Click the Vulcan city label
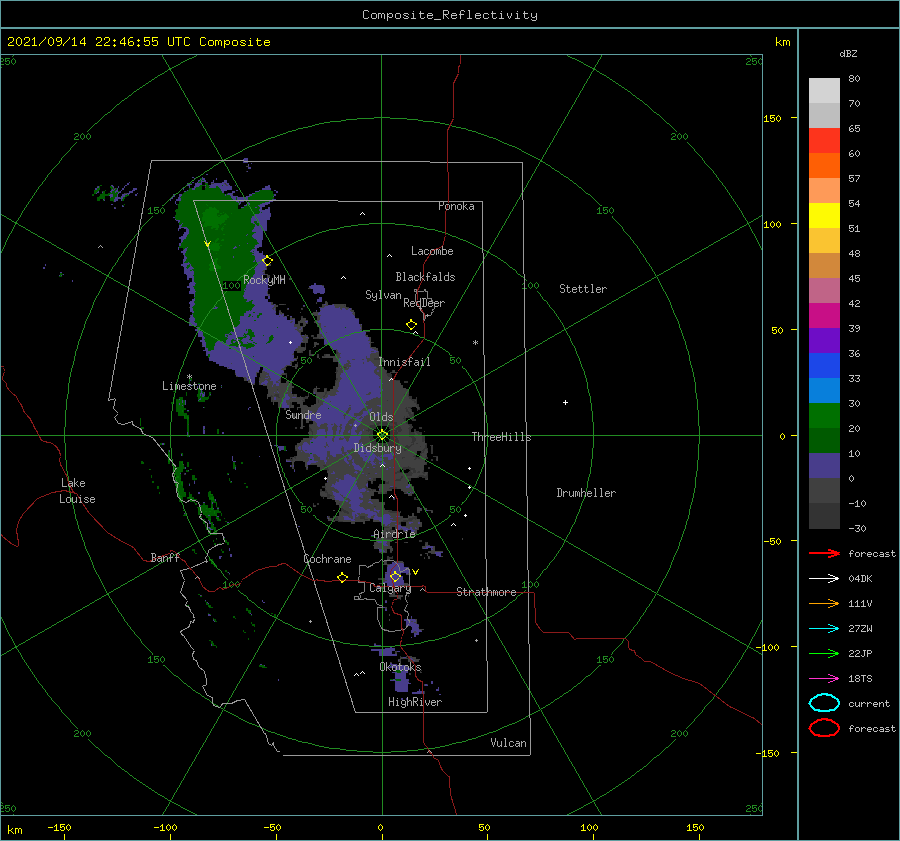Viewport: 900px width, 841px height. [x=509, y=743]
